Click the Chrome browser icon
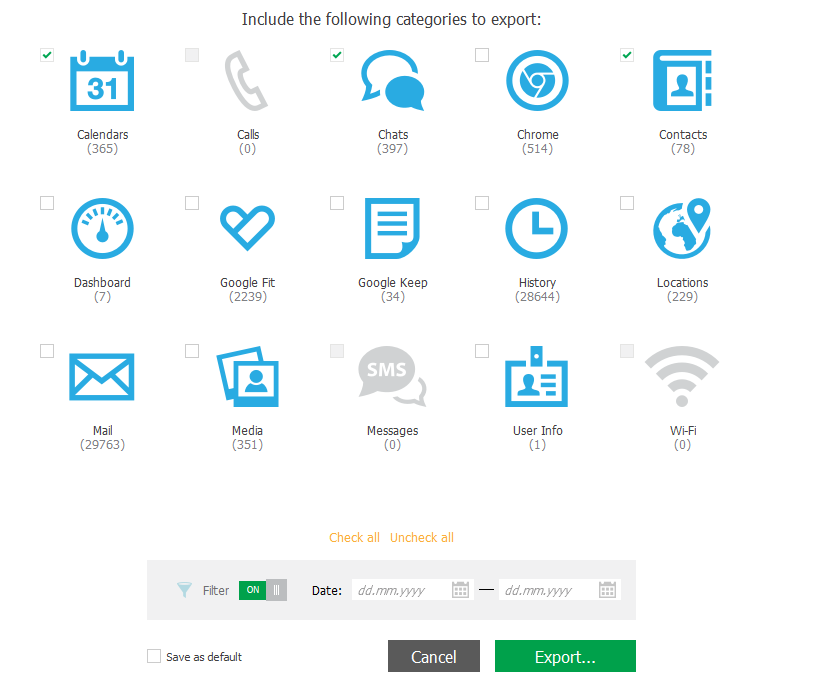828x681 pixels. [537, 82]
